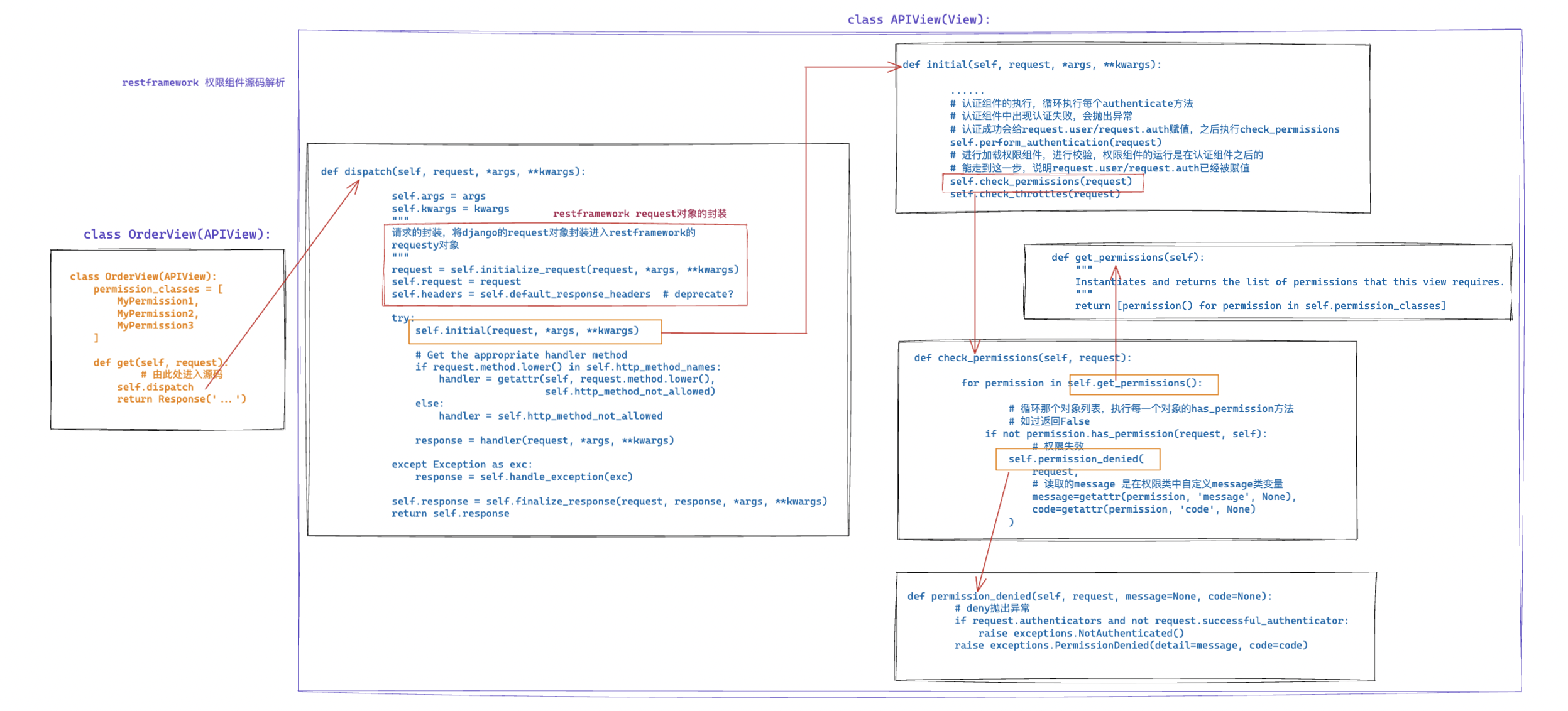This screenshot has height=711, width=1568.
Task: Click the red-boxed 'self.check_permissions(request)' line
Action: click(x=1041, y=182)
